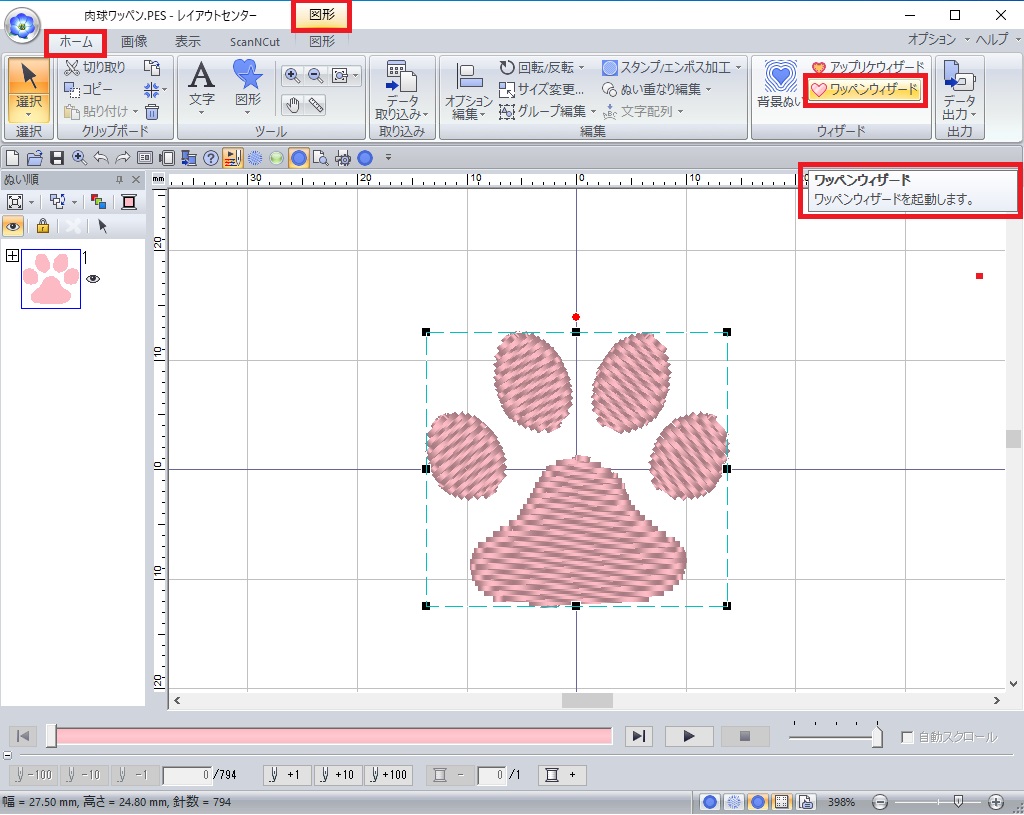This screenshot has height=815, width=1024.
Task: Select the Text (文字) tool
Action: (202, 84)
